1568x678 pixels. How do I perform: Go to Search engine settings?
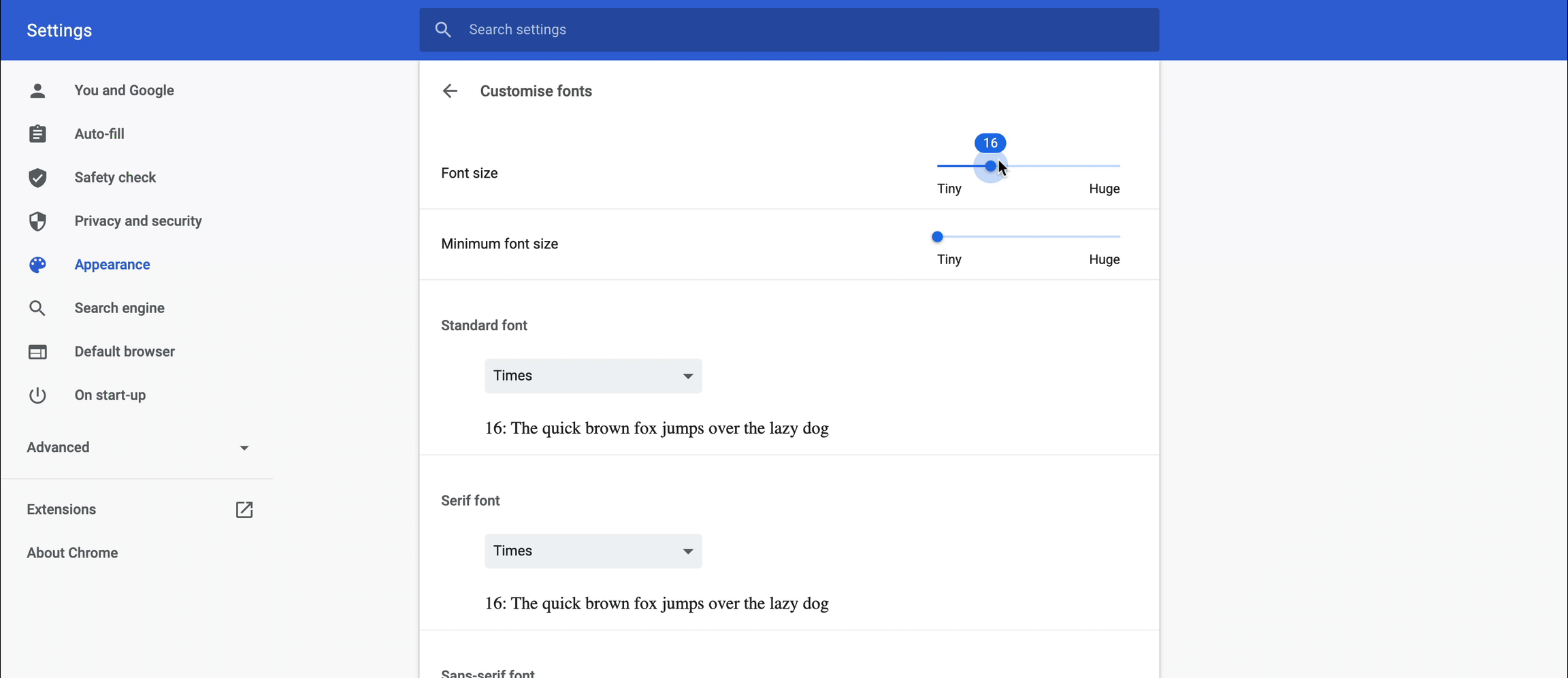(x=119, y=308)
